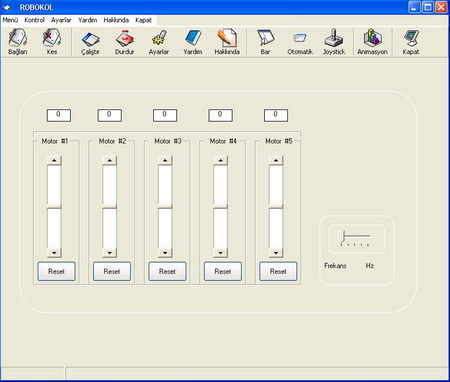
Task: Reset Motor #5
Action: 278,271
